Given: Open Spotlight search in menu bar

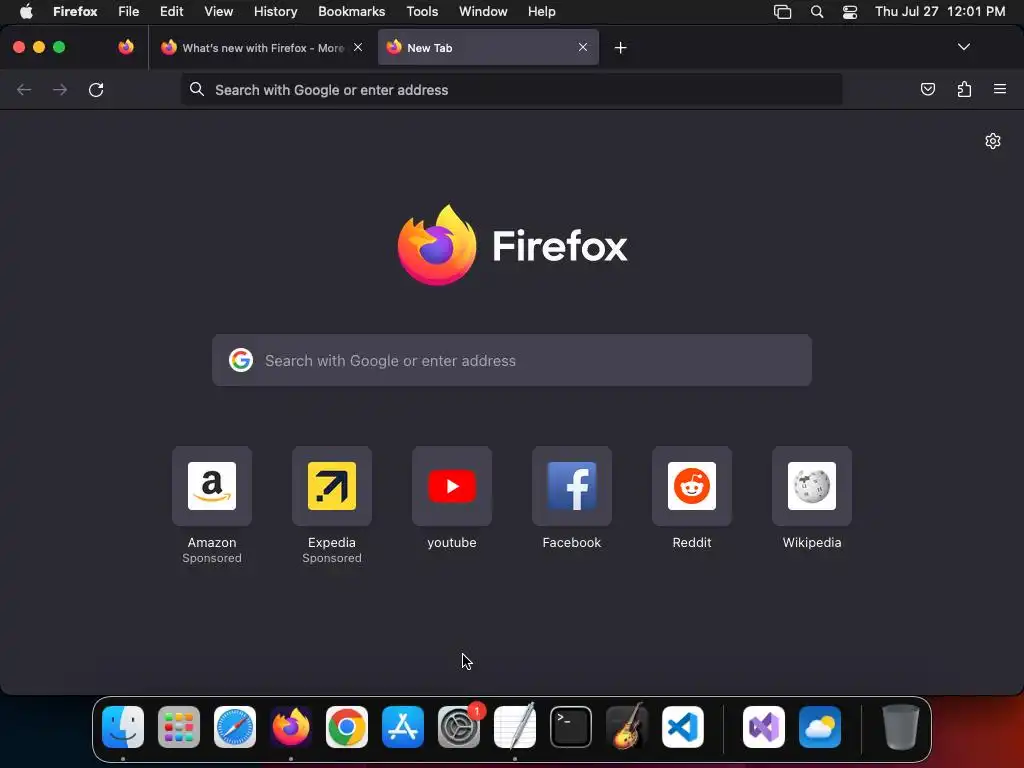Looking at the screenshot, I should coord(816,11).
